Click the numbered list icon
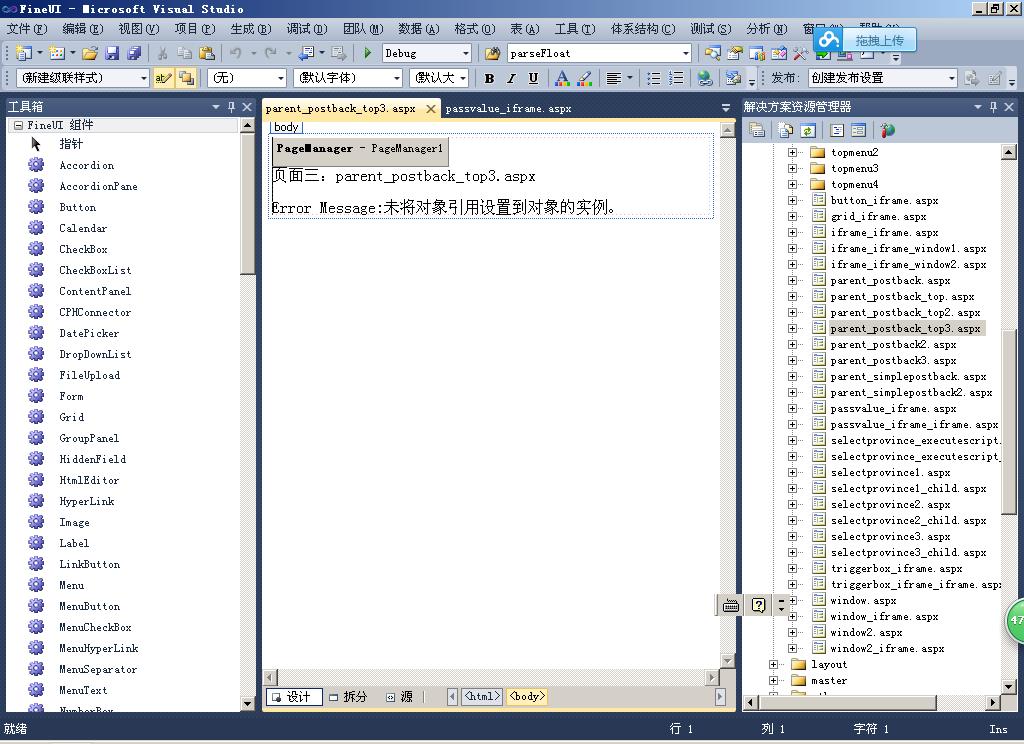The width and height of the screenshot is (1024, 744). point(676,78)
